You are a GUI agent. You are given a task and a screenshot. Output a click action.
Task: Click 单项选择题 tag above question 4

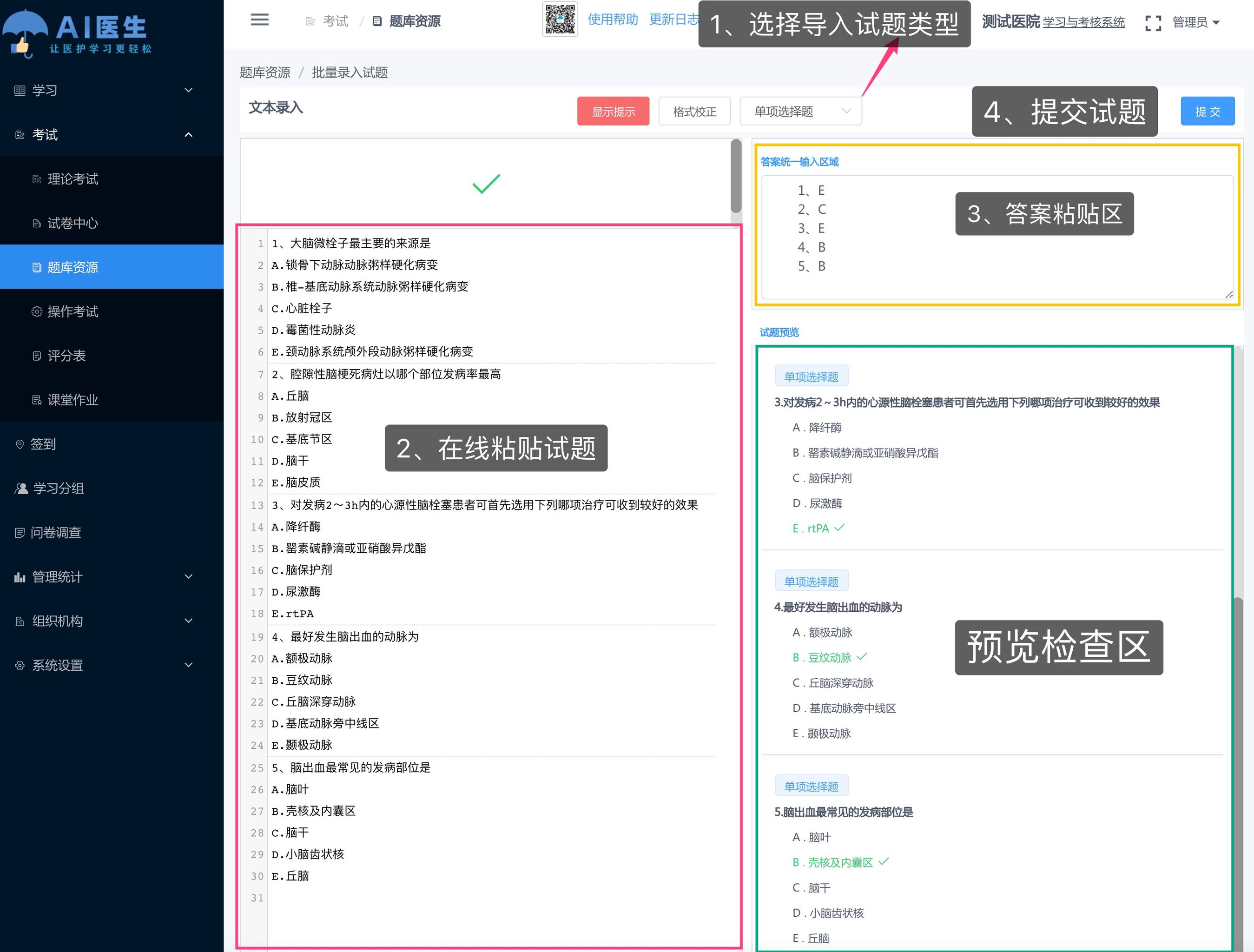coord(811,581)
